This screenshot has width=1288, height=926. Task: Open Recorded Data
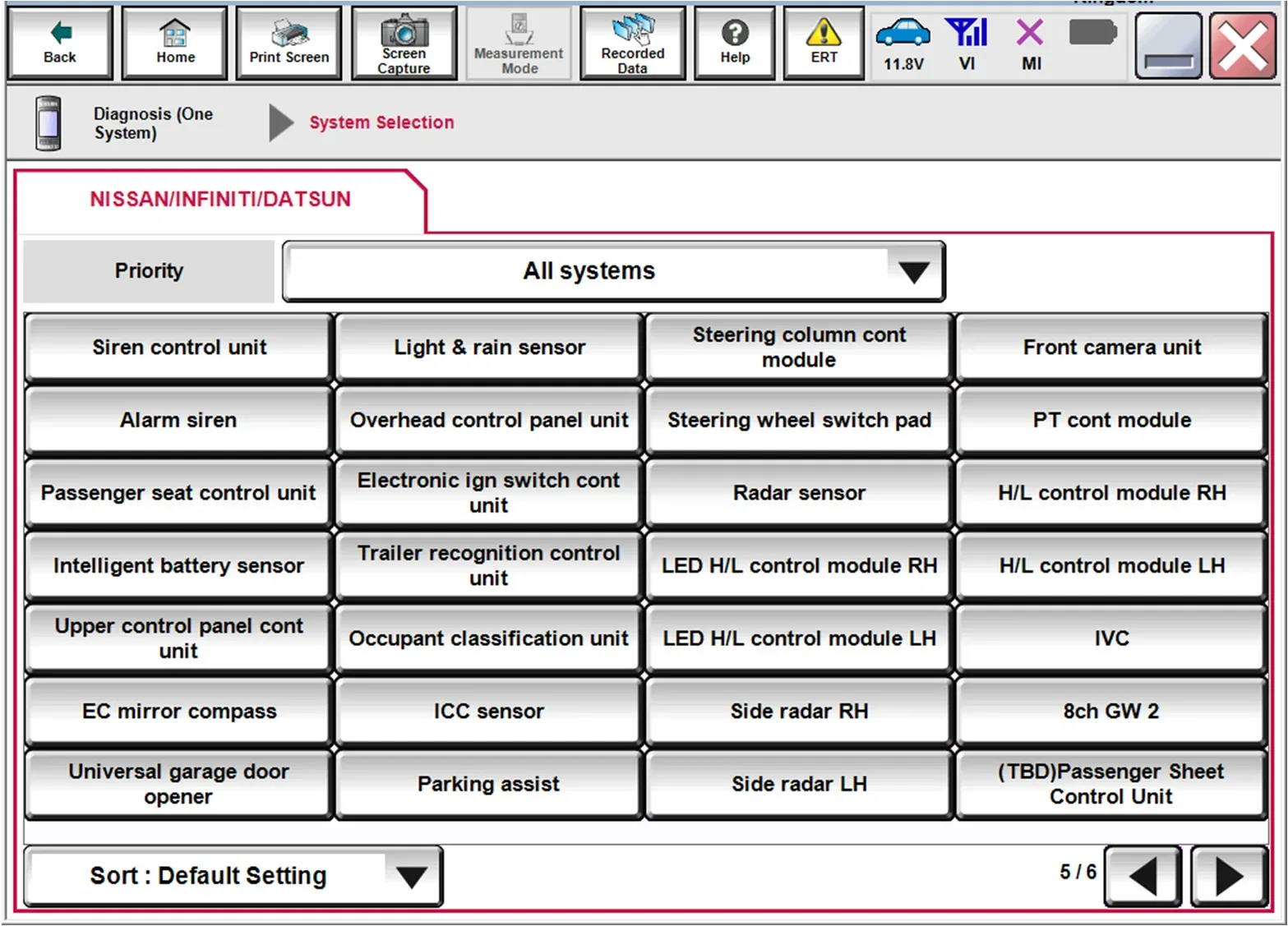tap(633, 44)
